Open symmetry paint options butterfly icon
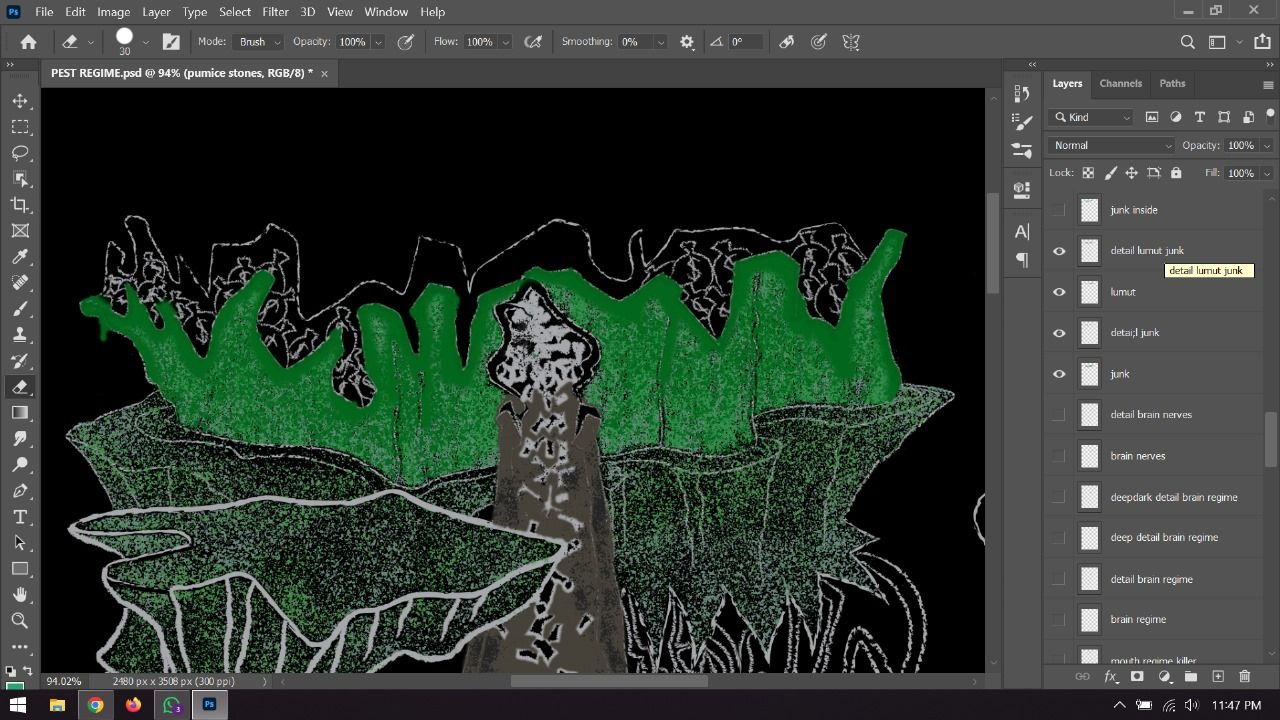The width and height of the screenshot is (1280, 720). point(851,42)
